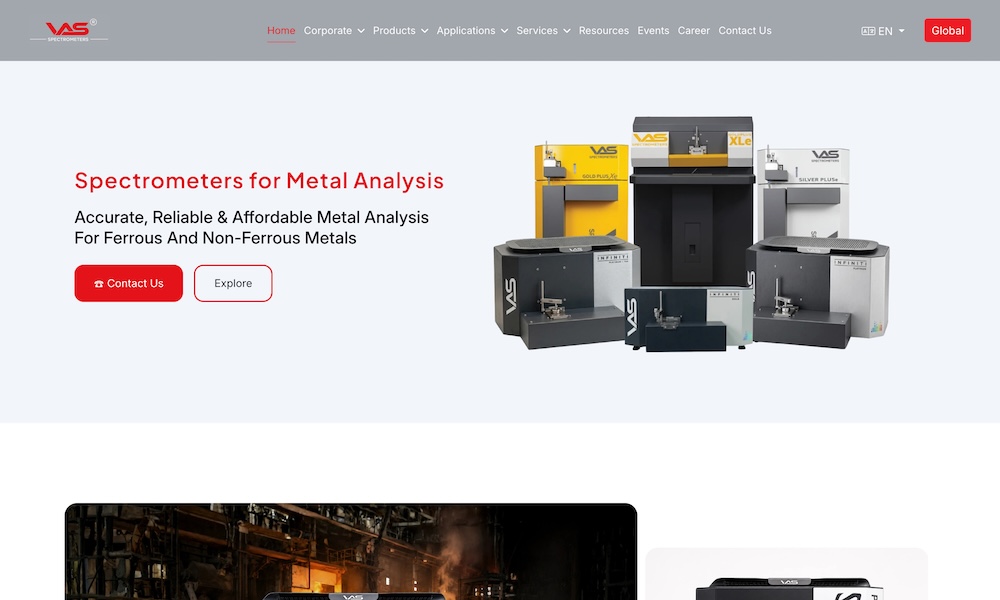Click the phone icon on the hero Contact Us button
Screen dimensions: 1000x600
(x=99, y=284)
